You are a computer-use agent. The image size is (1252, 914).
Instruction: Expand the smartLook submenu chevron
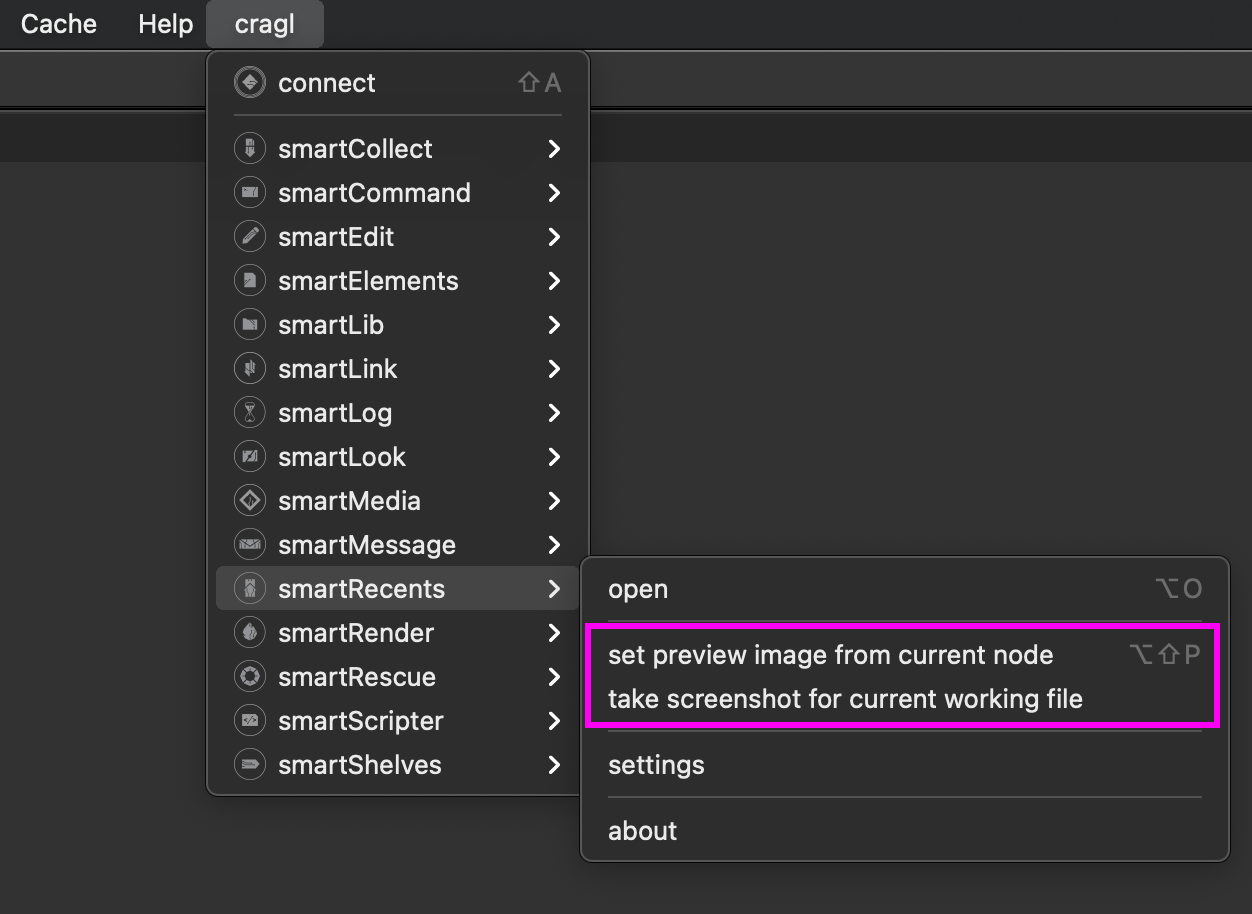pyautogui.click(x=554, y=457)
